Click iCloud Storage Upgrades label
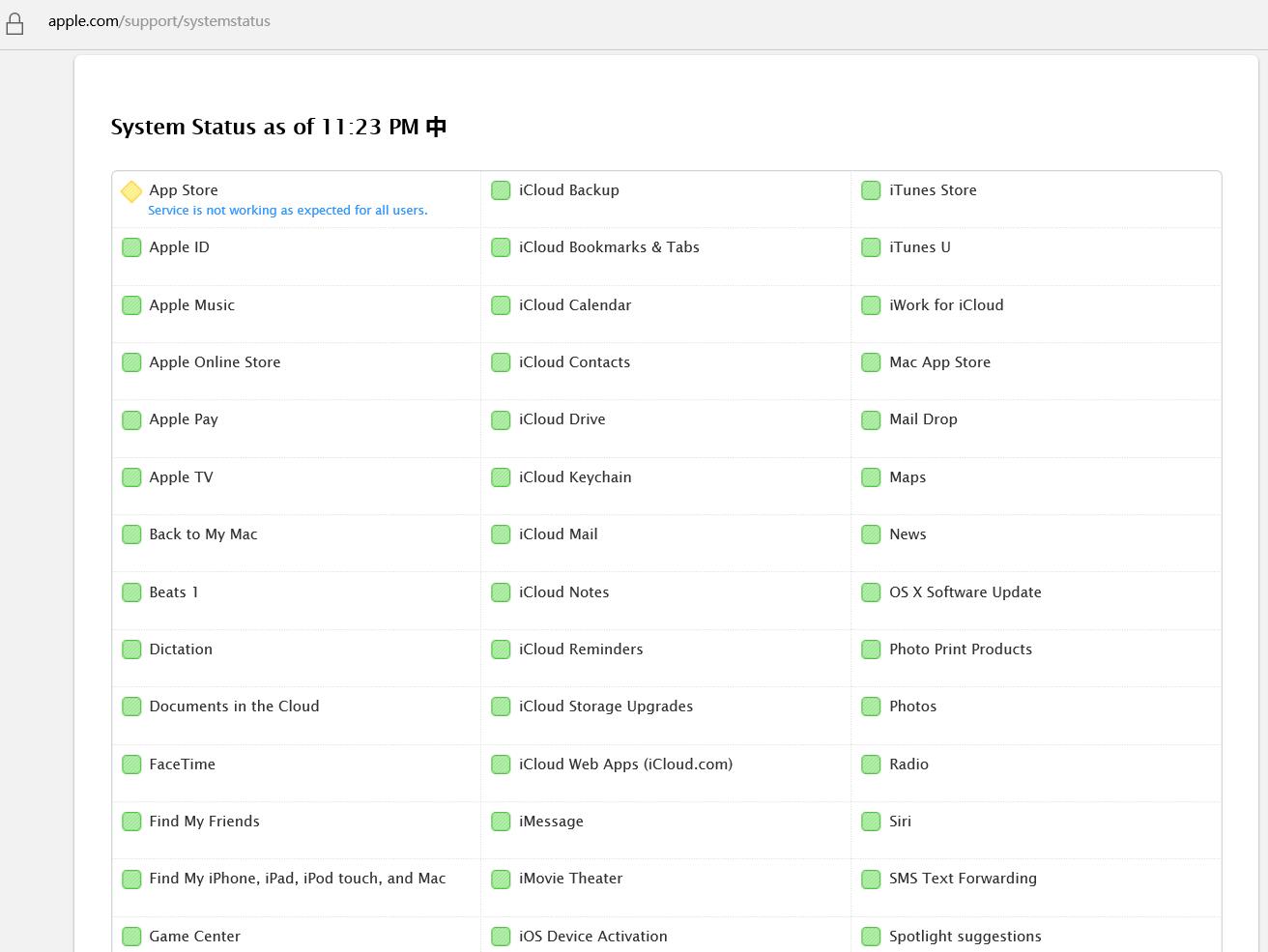 click(x=606, y=707)
